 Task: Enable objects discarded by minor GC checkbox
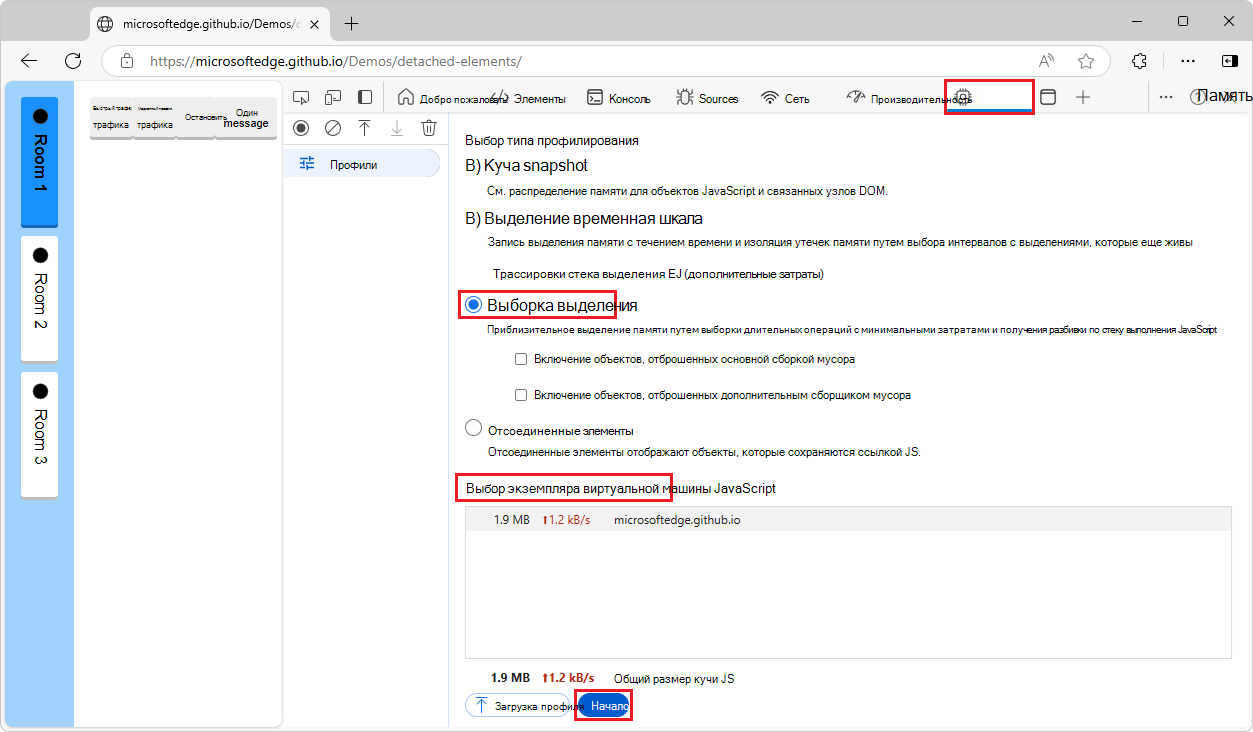(x=520, y=394)
